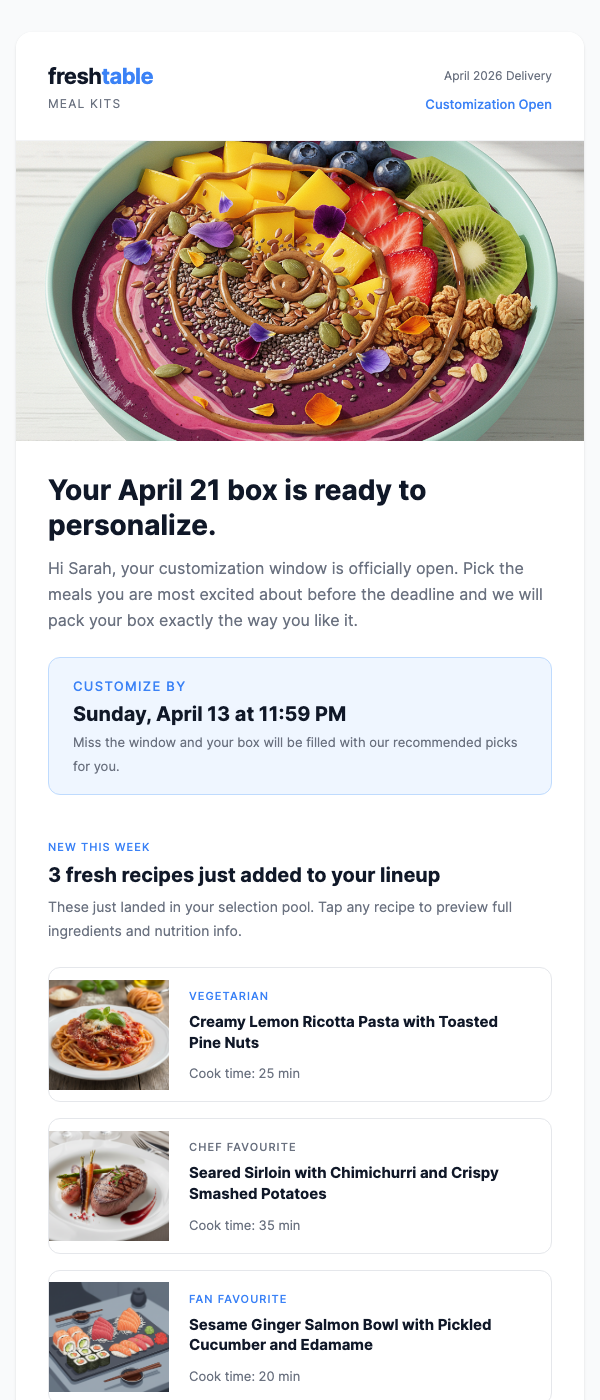Image resolution: width=600 pixels, height=1400 pixels.
Task: Click the FAN FAVOURITE tag
Action: coord(238,1299)
